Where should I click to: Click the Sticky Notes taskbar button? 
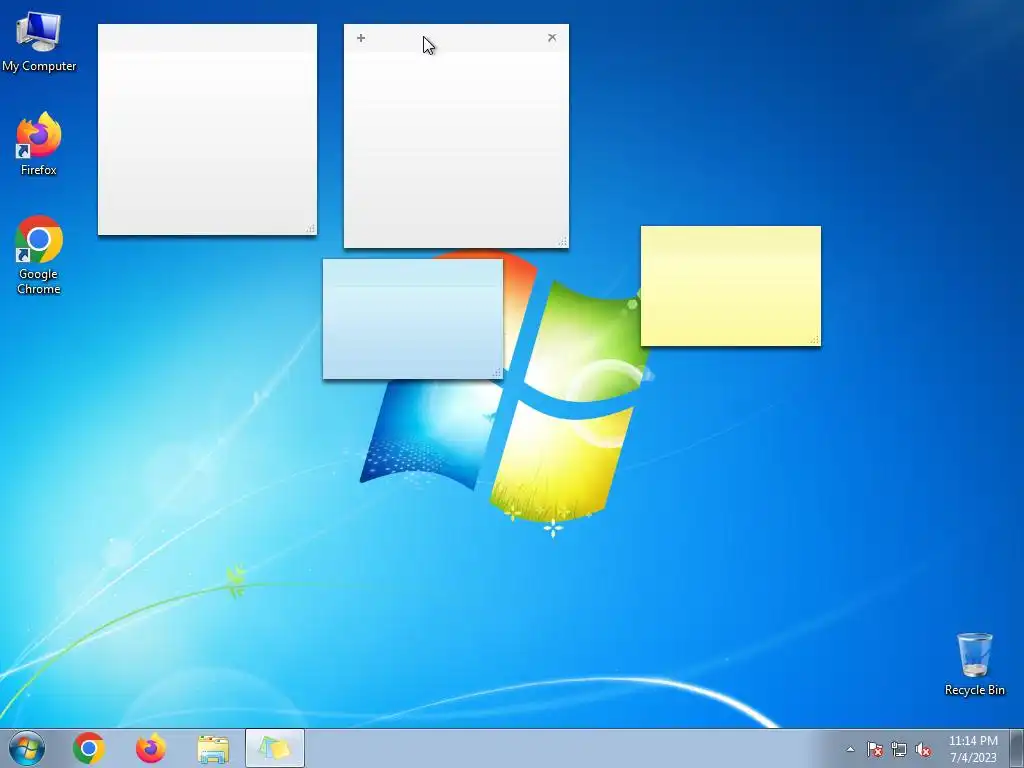pos(275,748)
